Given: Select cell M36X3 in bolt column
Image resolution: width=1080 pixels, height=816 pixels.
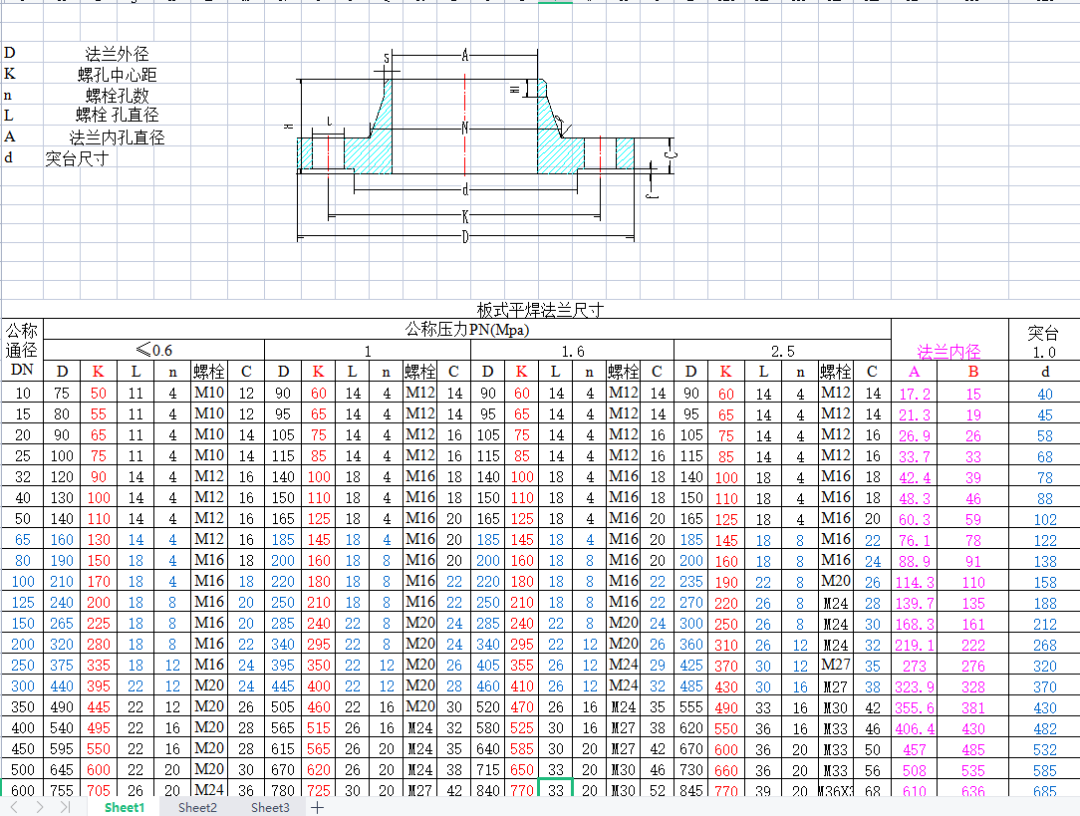Looking at the screenshot, I should click(835, 791).
